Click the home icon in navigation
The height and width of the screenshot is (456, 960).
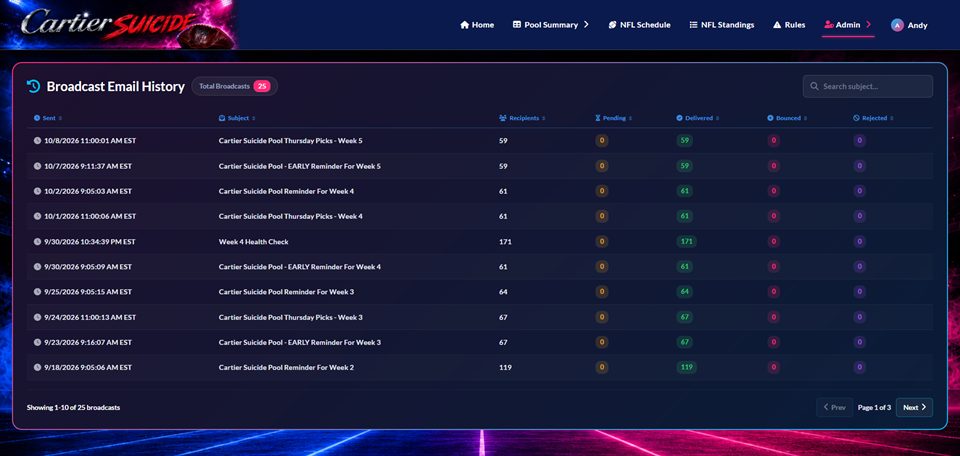(x=465, y=25)
